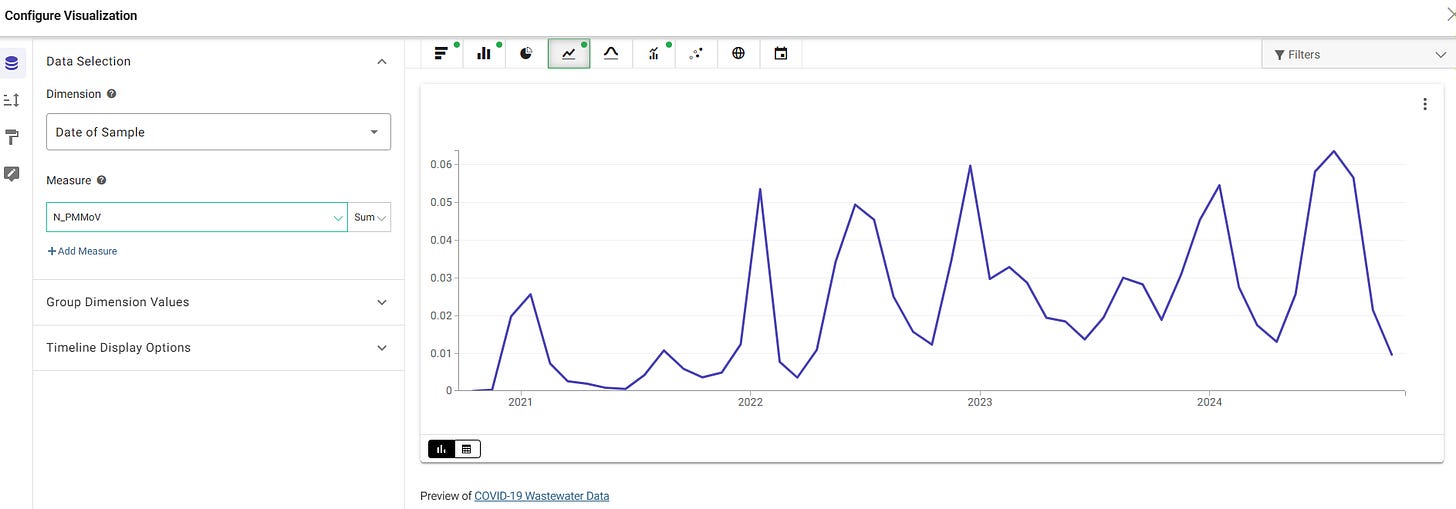Screen dimensions: 1456x509
Task: Select the combo chart icon
Action: 654,54
